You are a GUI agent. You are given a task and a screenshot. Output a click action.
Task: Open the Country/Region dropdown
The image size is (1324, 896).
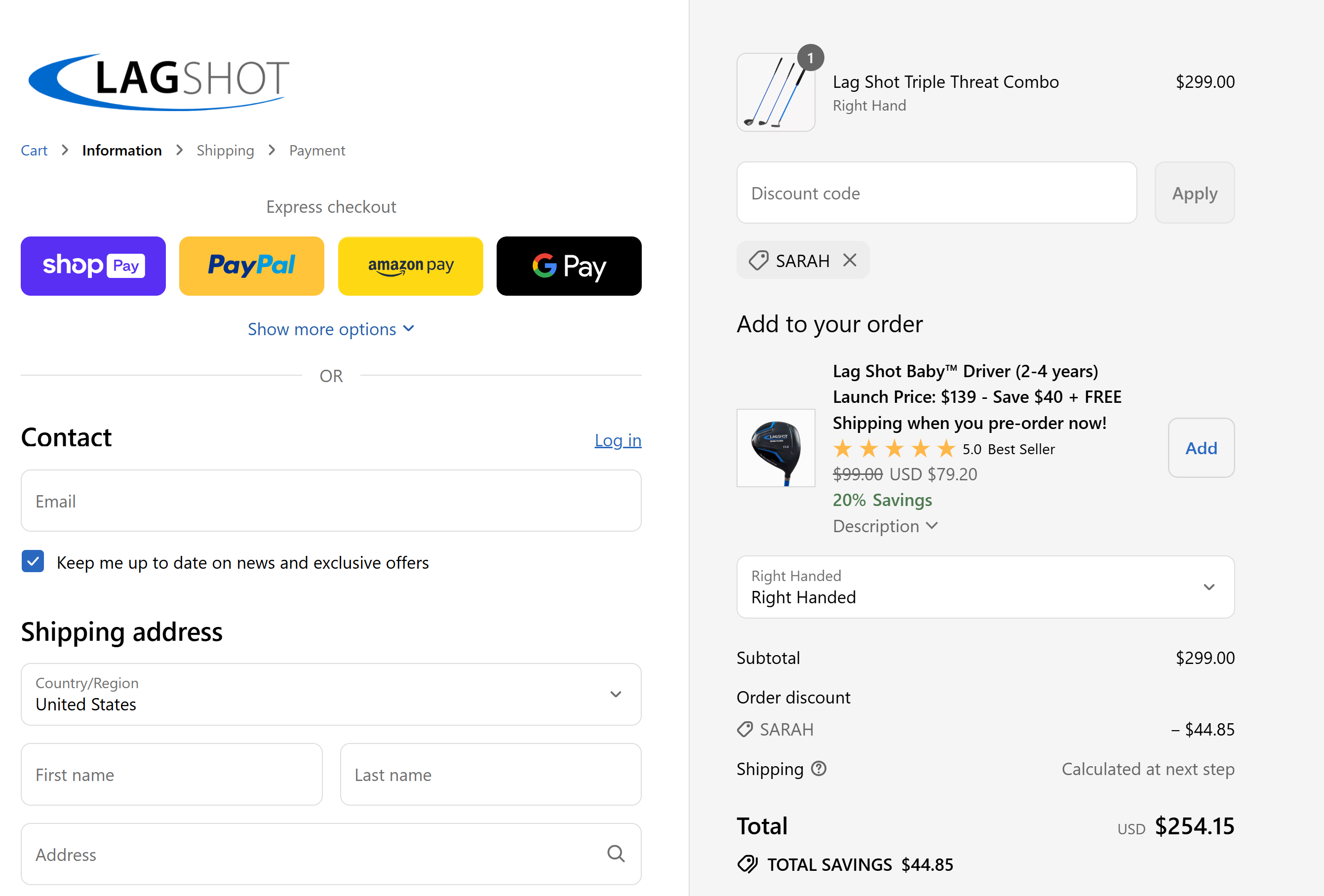pyautogui.click(x=331, y=694)
